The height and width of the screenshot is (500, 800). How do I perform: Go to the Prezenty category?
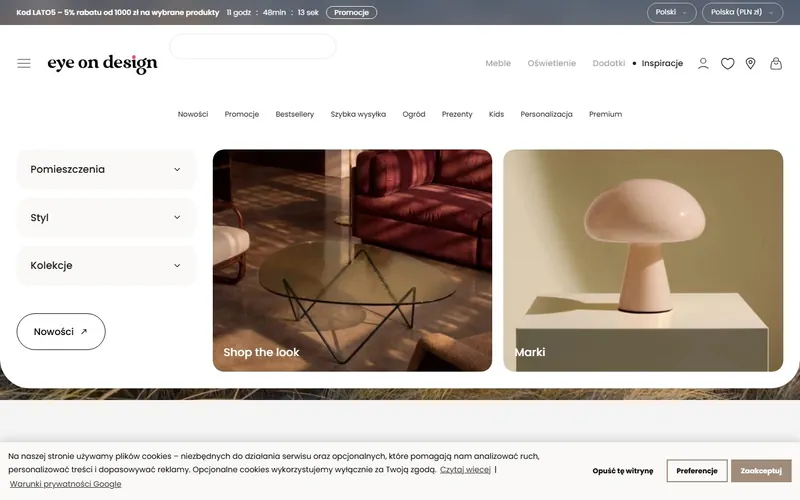tap(457, 114)
